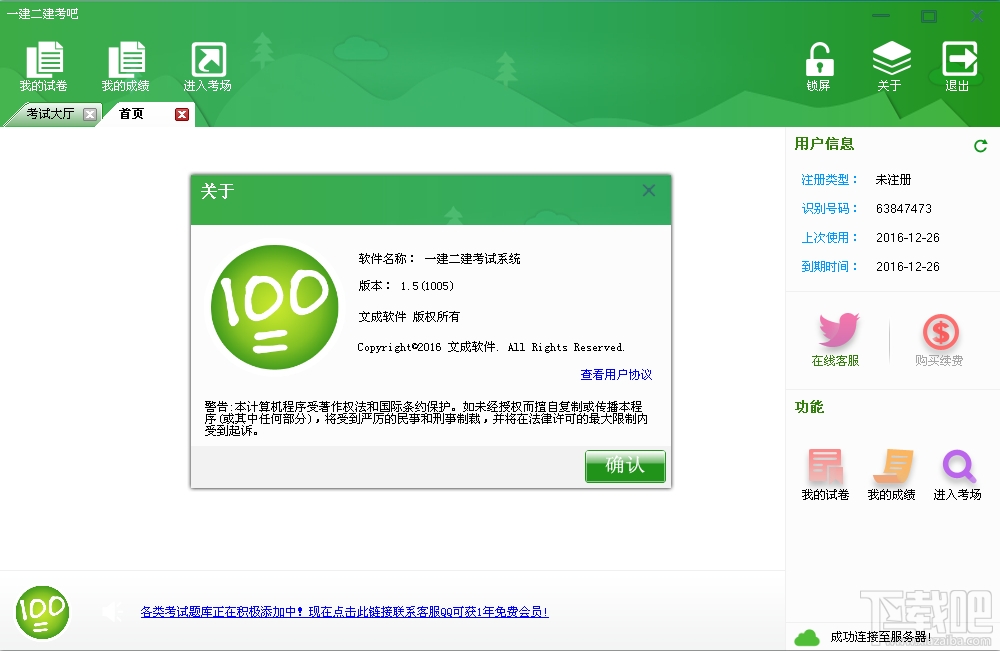Open 我的成绩 from the top toolbar
This screenshot has width=1000, height=651.
(126, 66)
